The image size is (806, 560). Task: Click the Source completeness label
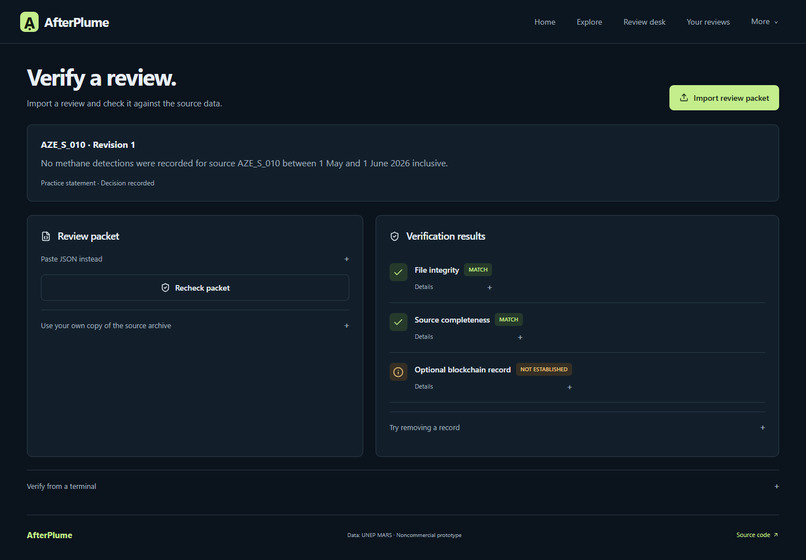(452, 320)
